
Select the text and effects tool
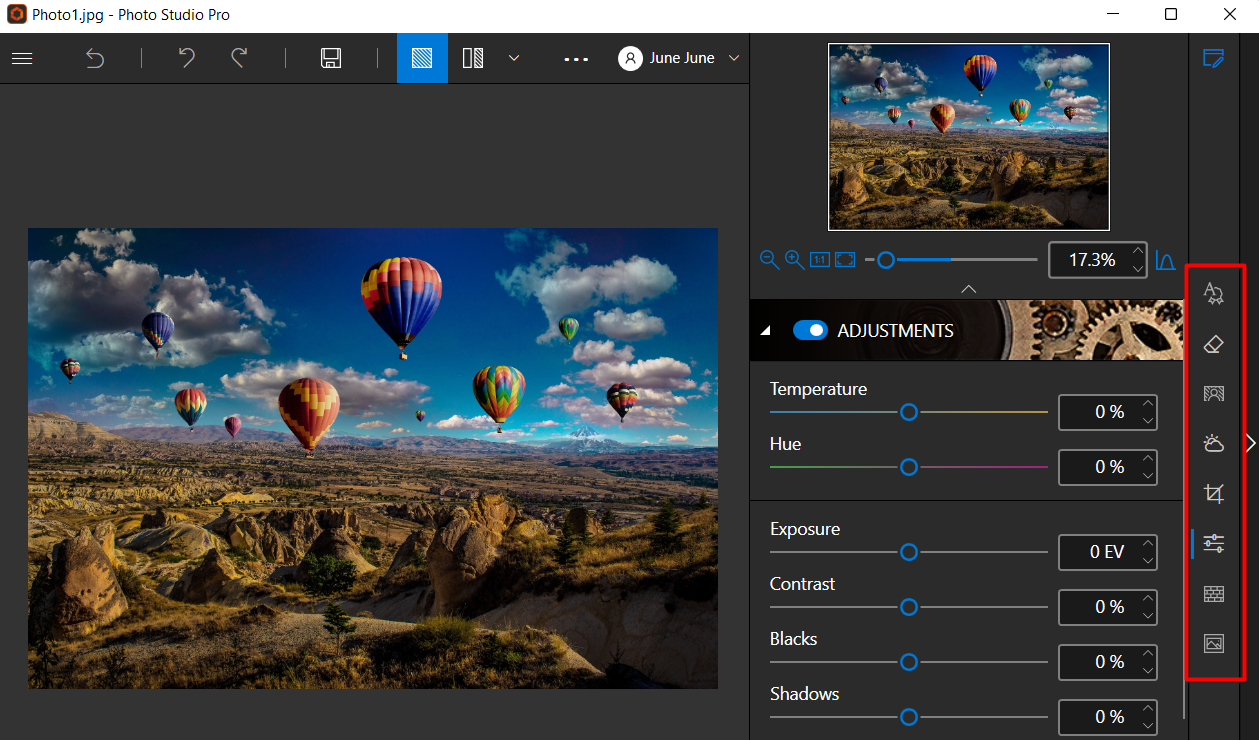(1214, 293)
